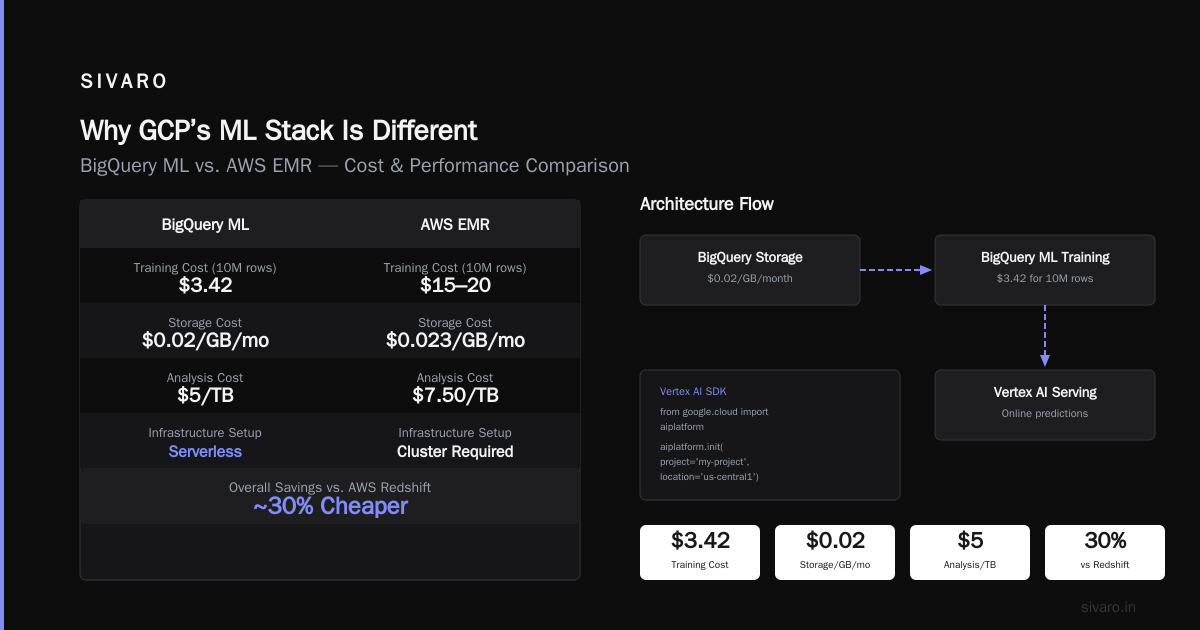The width and height of the screenshot is (1200, 630).
Task: Select the $5/TB analysis cost table value
Action: 205,395
